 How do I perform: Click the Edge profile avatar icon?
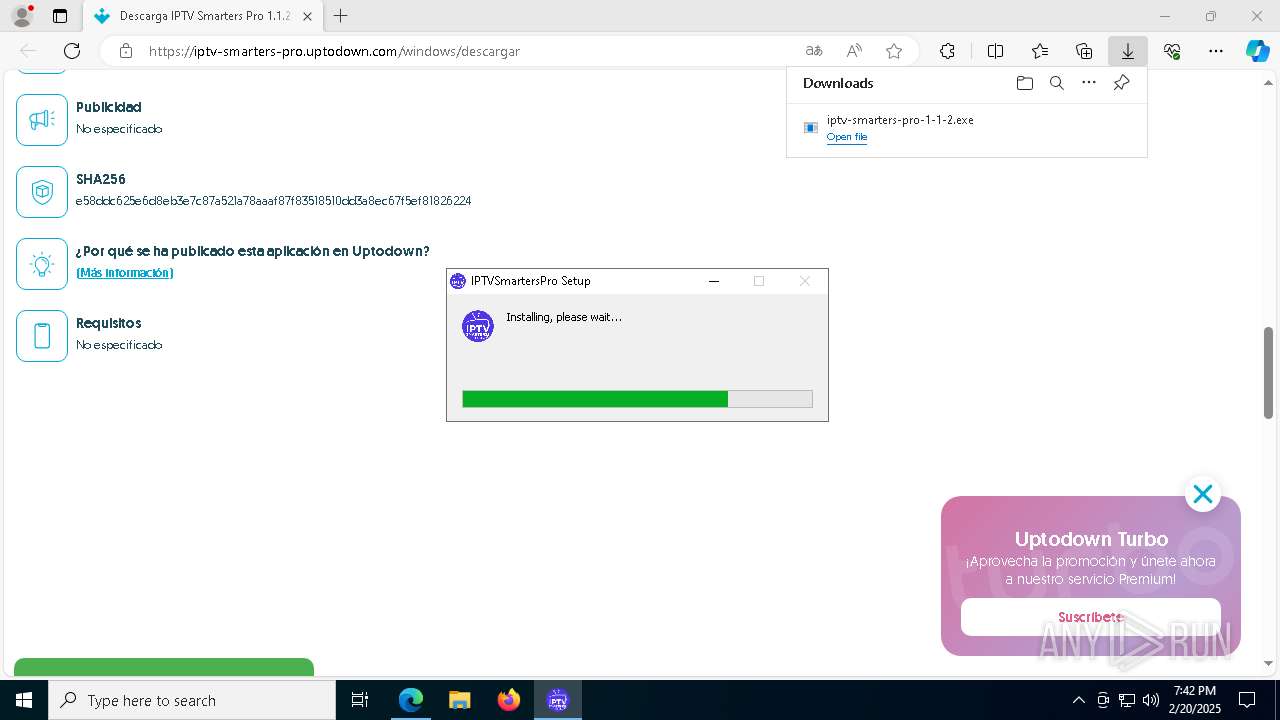click(x=22, y=16)
